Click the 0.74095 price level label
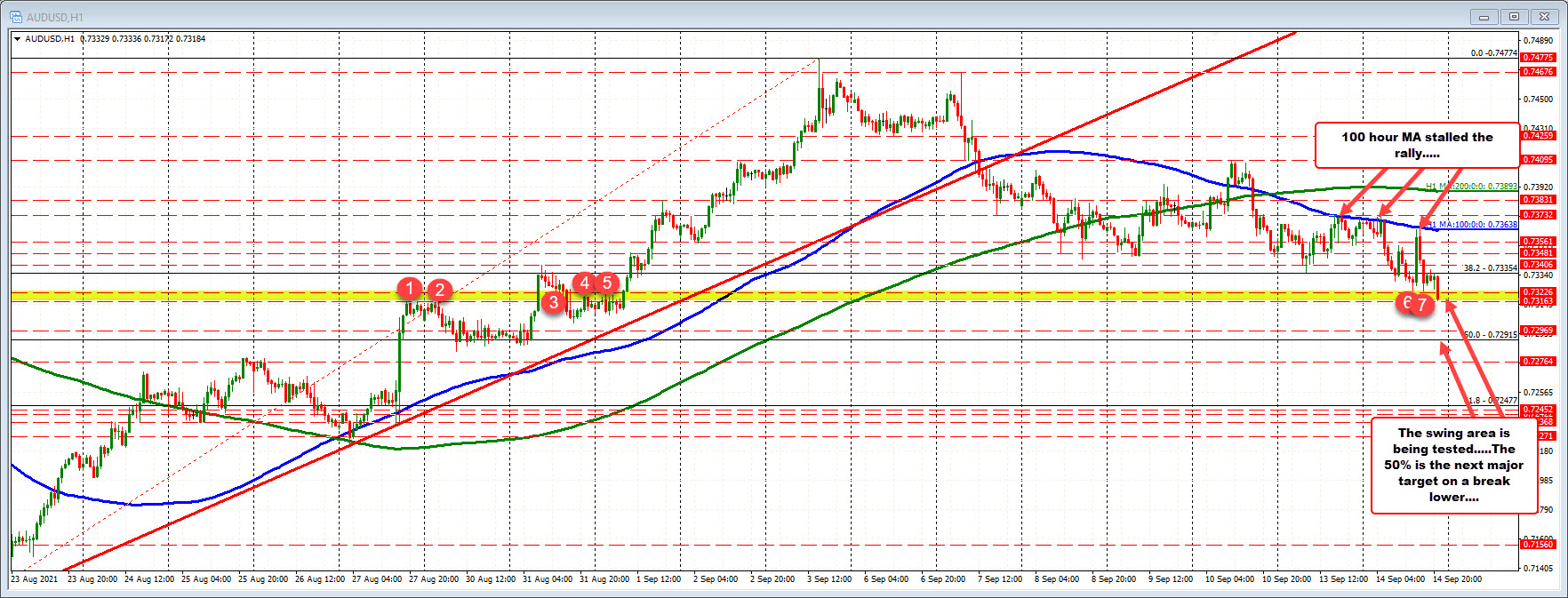 pyautogui.click(x=1539, y=160)
